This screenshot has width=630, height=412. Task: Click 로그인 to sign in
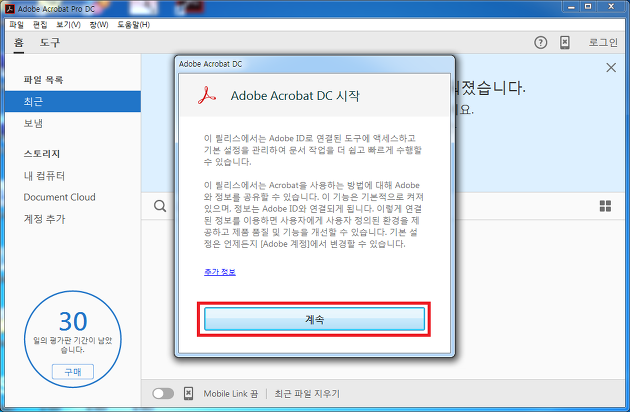(x=603, y=42)
